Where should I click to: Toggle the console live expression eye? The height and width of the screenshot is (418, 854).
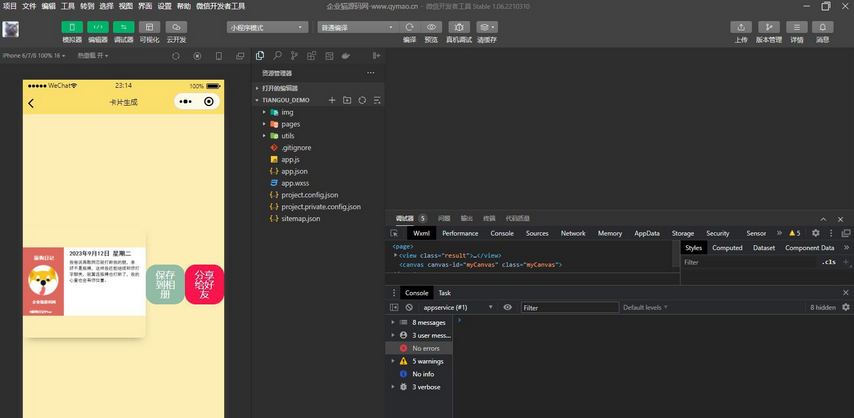508,307
